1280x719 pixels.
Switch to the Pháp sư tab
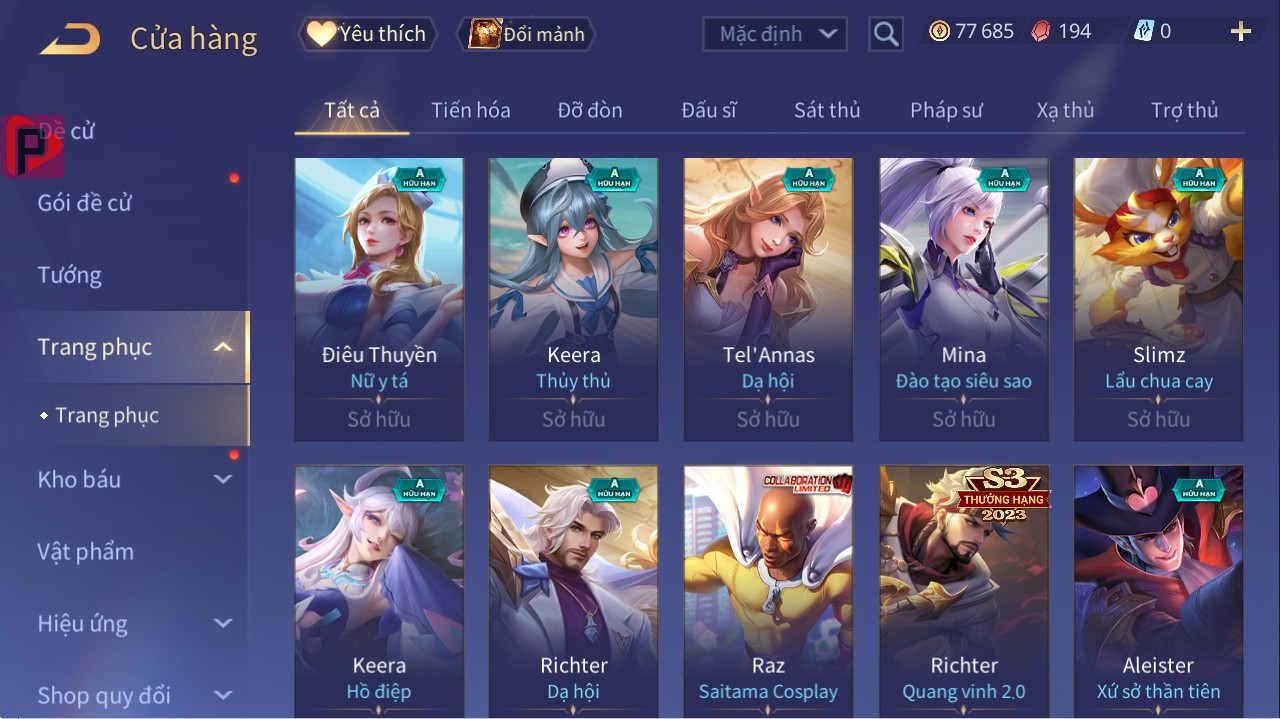(946, 110)
